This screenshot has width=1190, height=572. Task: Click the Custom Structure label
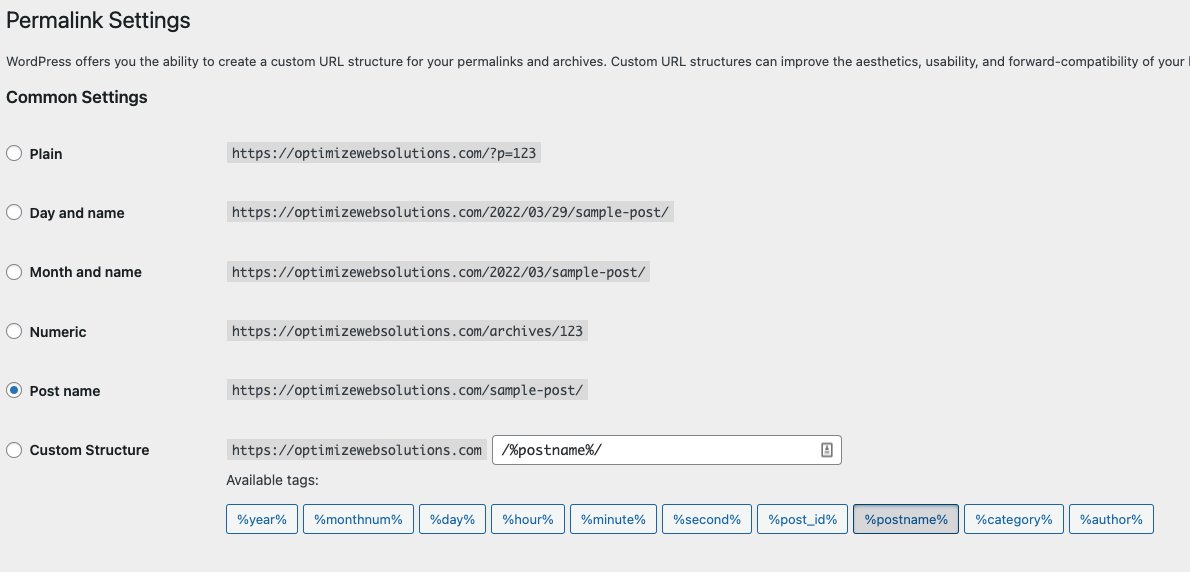[89, 451]
